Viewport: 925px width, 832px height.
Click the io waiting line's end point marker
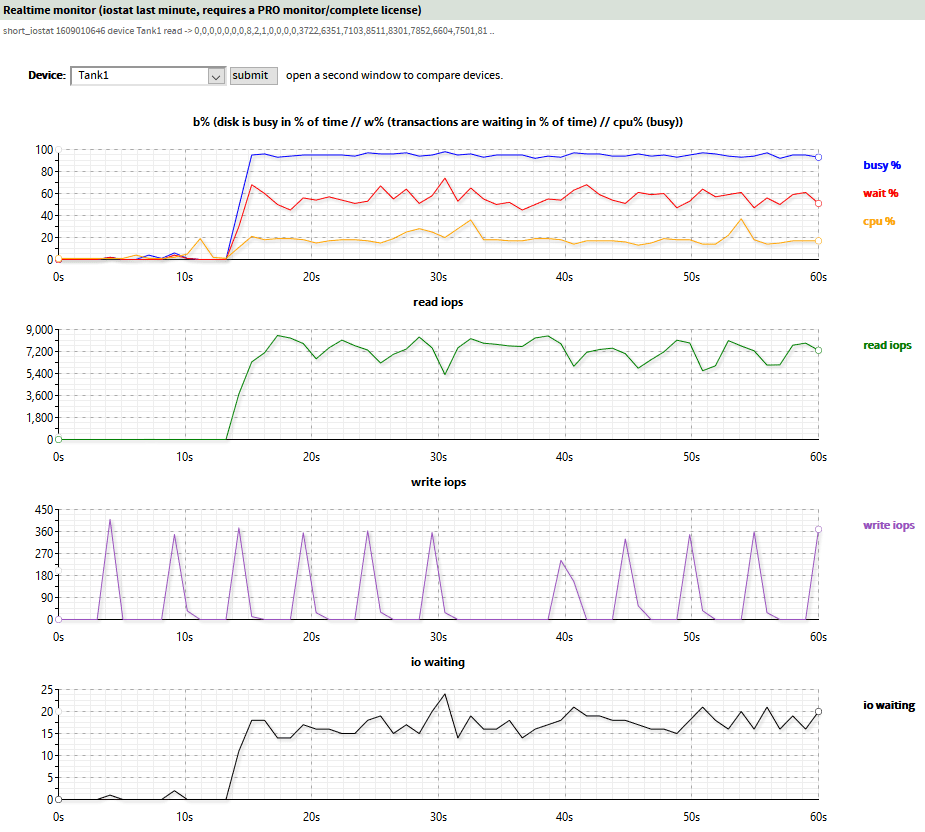[818, 712]
